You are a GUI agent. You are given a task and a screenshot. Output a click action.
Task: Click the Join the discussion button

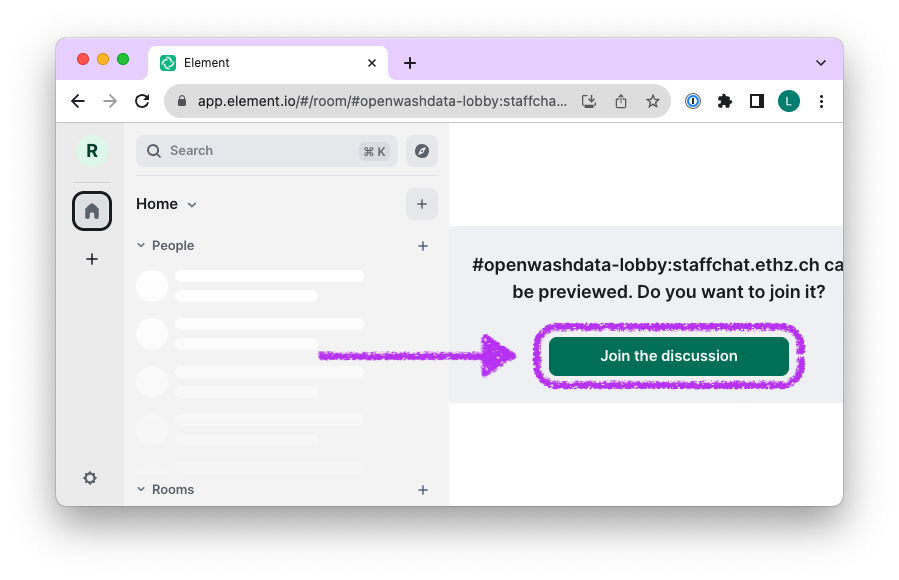click(x=669, y=356)
